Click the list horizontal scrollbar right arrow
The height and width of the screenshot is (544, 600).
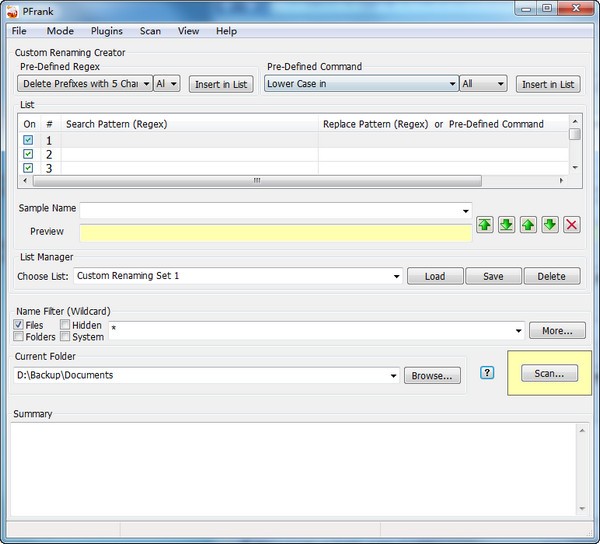pos(561,181)
